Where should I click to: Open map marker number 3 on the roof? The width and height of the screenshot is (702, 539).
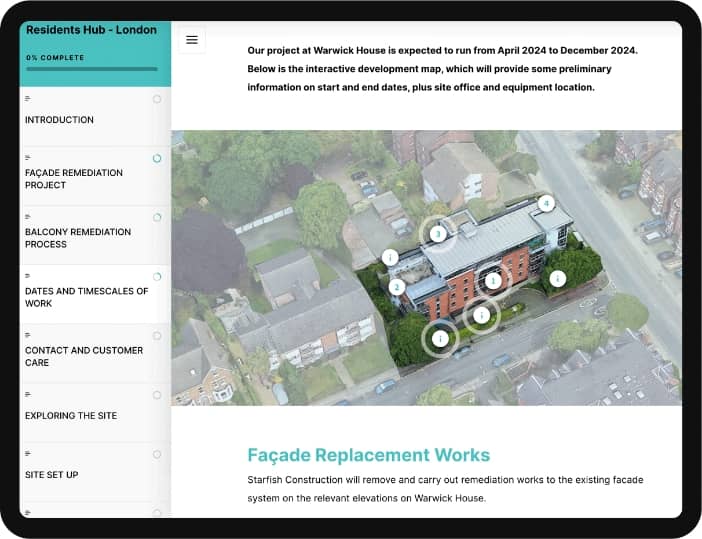coord(437,235)
